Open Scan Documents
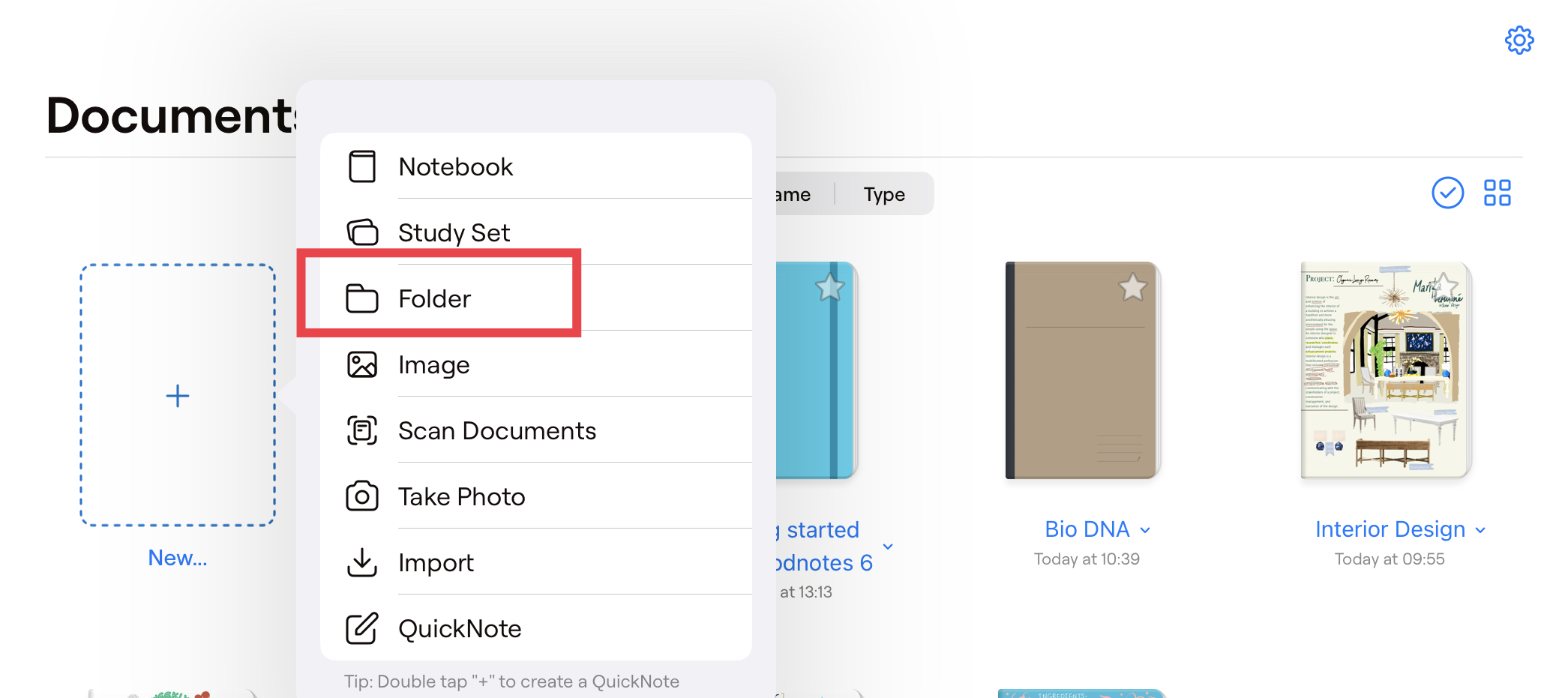Screen dimensions: 1568x698 [x=497, y=430]
